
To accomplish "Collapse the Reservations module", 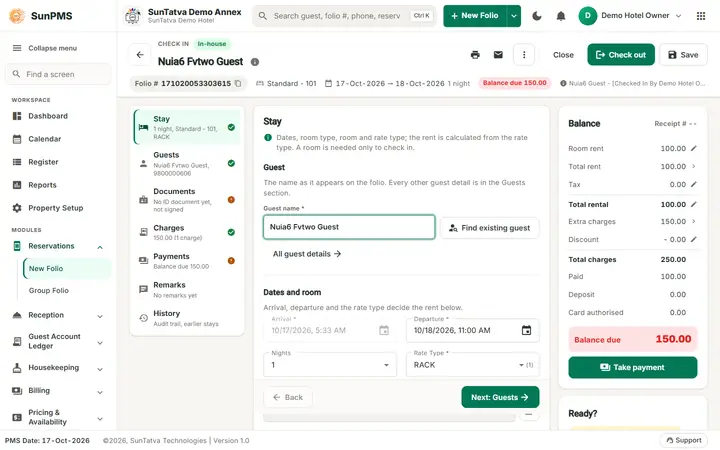I will (100, 247).
